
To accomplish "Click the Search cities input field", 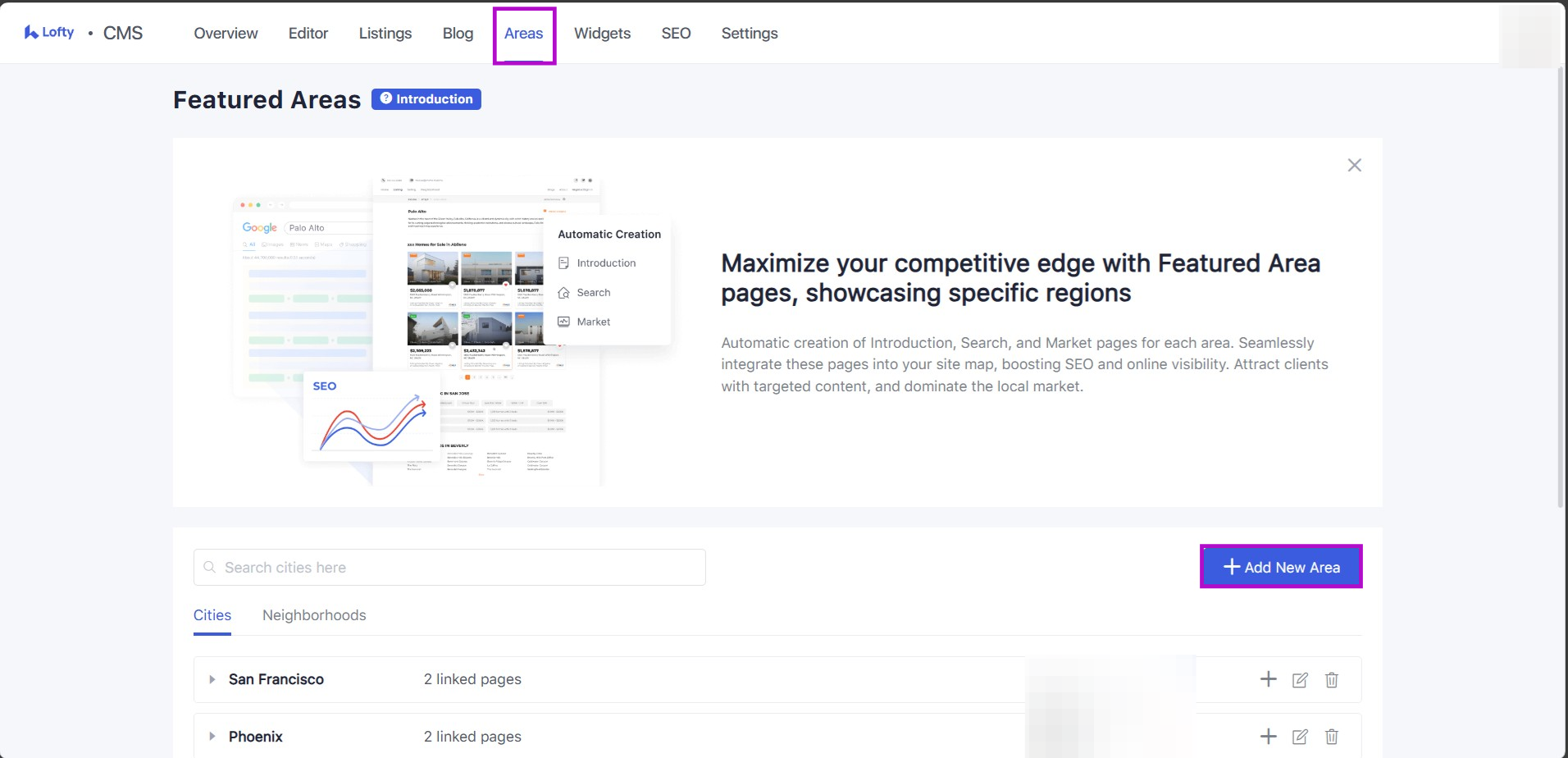I will click(449, 568).
